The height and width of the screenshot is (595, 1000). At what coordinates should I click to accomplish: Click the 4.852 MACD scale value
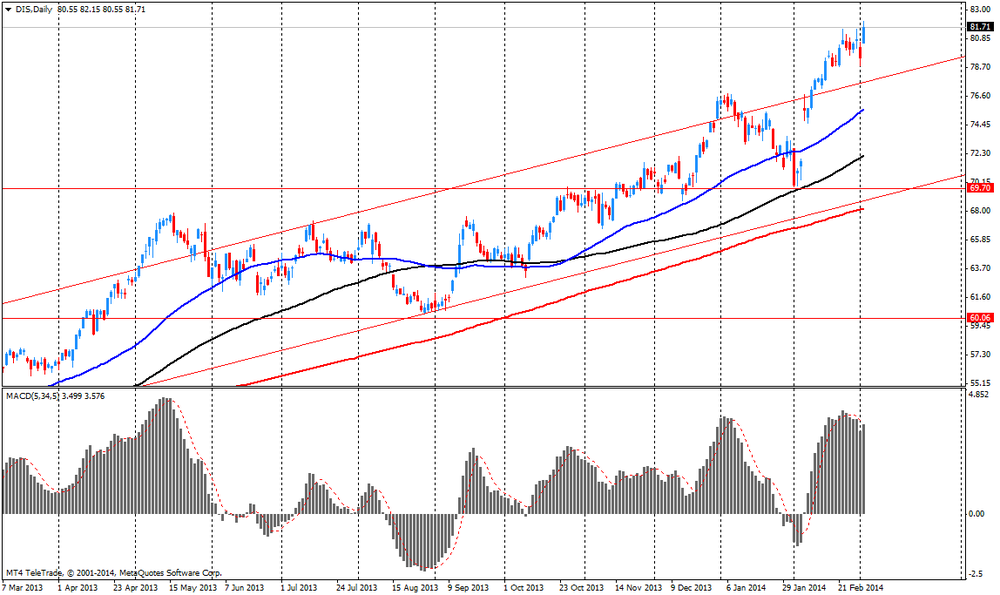(x=980, y=395)
